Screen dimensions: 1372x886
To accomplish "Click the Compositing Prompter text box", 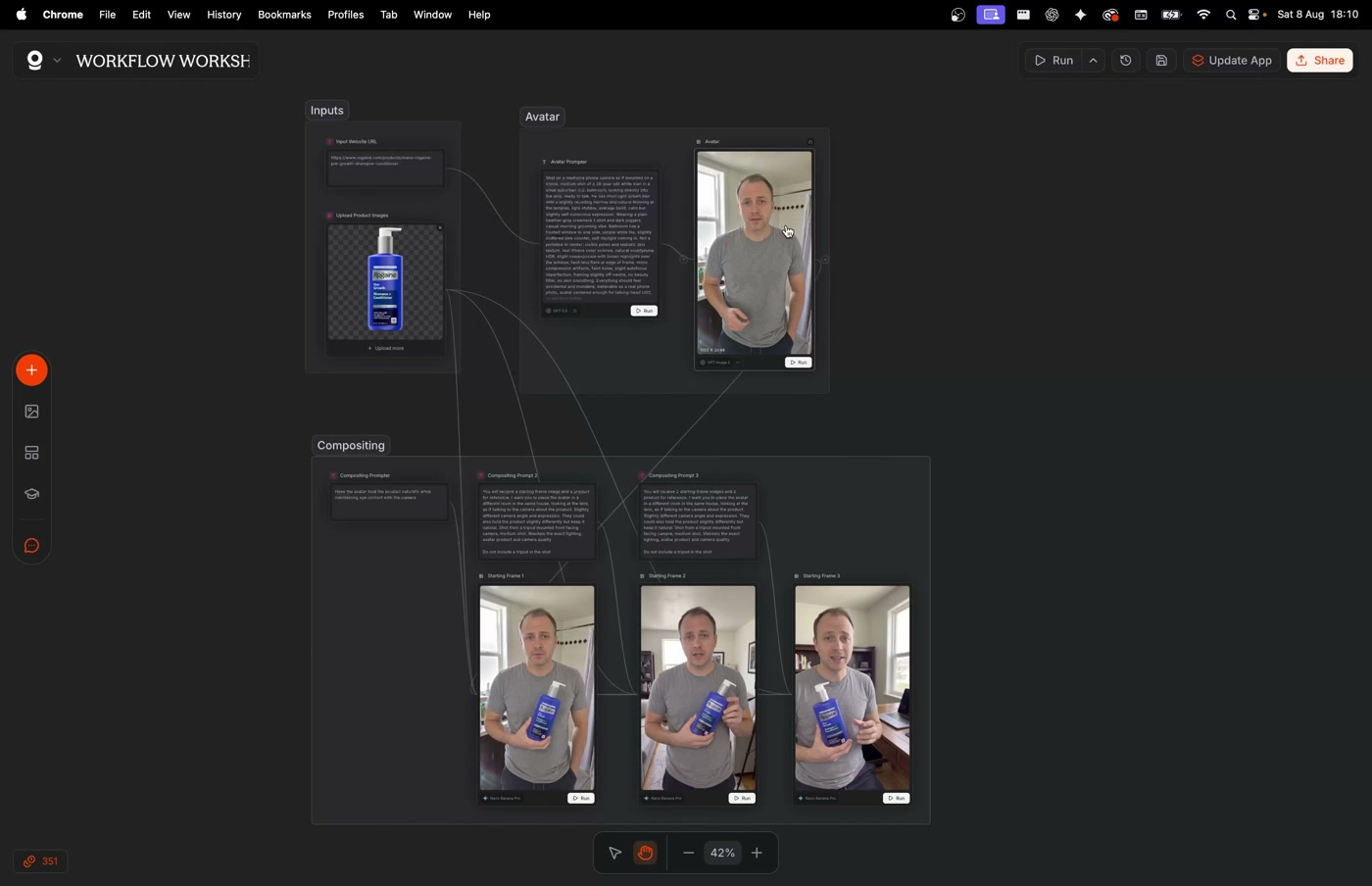I will click(x=390, y=502).
